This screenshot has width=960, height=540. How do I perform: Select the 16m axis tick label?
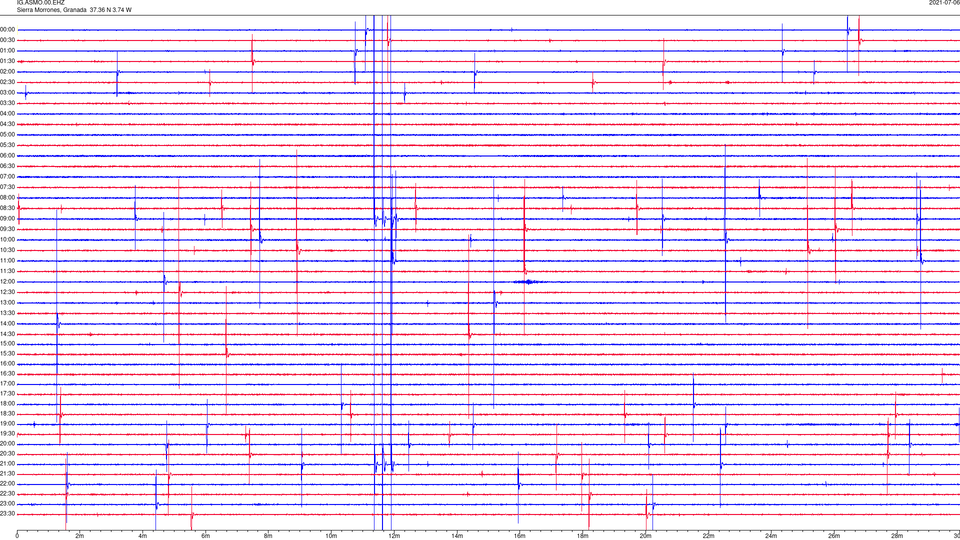[519, 536]
